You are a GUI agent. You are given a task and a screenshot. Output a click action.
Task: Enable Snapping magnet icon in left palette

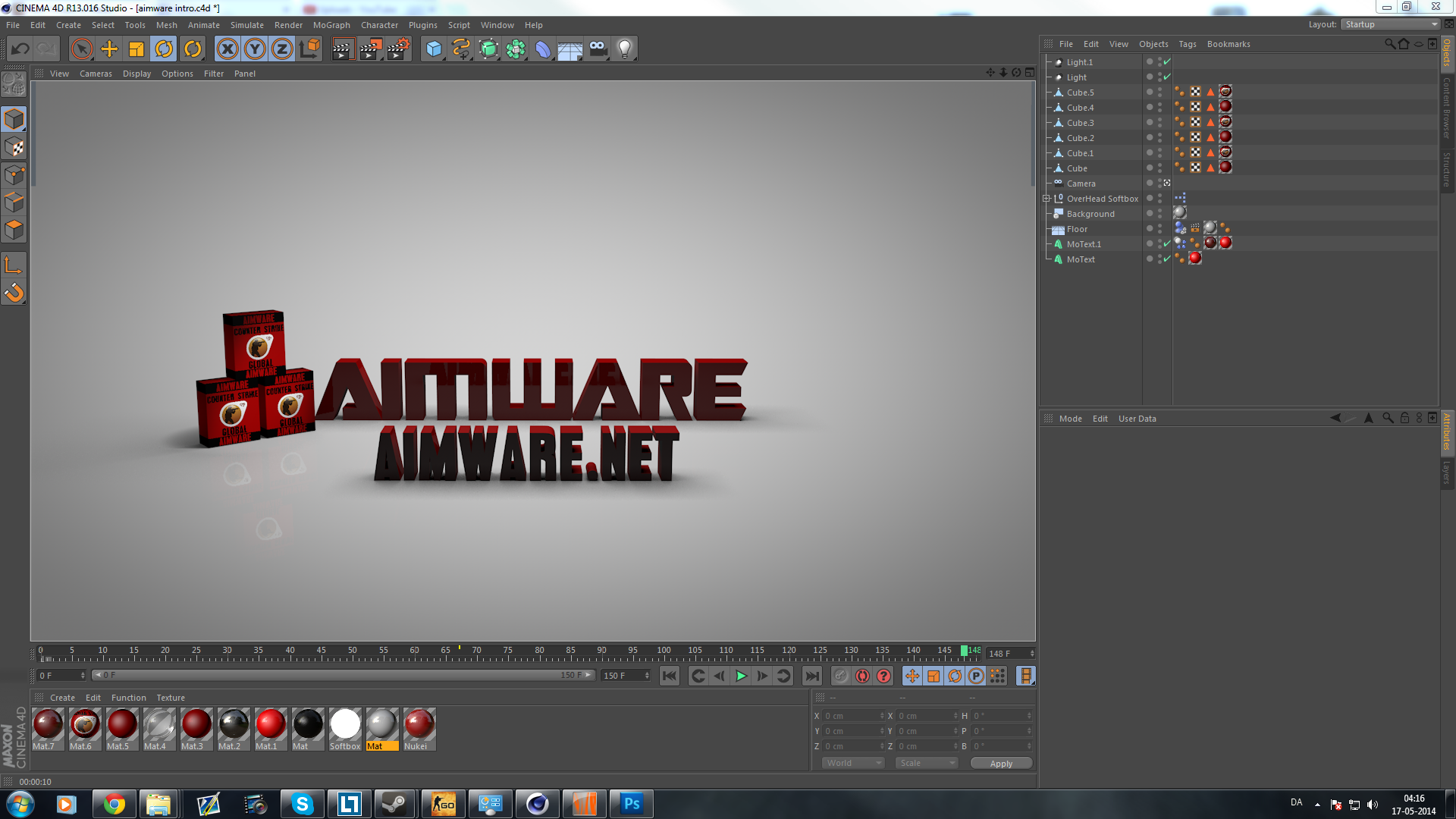click(14, 292)
